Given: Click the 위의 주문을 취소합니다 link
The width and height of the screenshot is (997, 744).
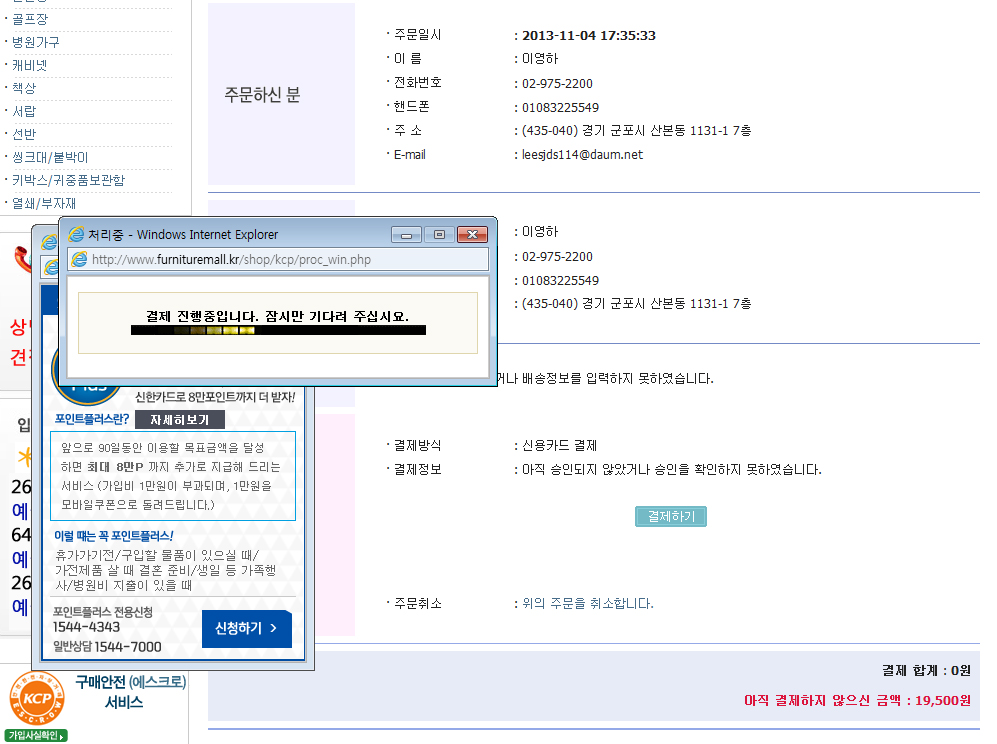Looking at the screenshot, I should [588, 603].
